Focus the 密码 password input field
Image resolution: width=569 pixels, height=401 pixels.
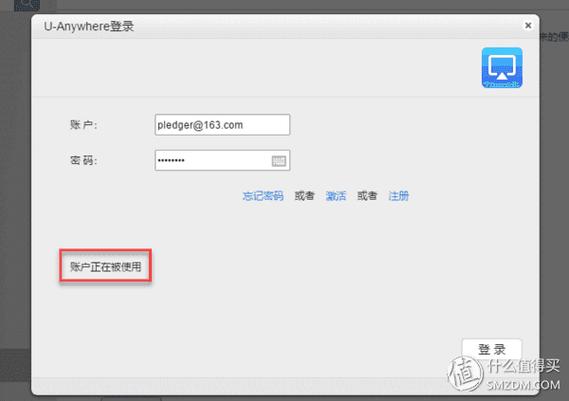[222, 160]
